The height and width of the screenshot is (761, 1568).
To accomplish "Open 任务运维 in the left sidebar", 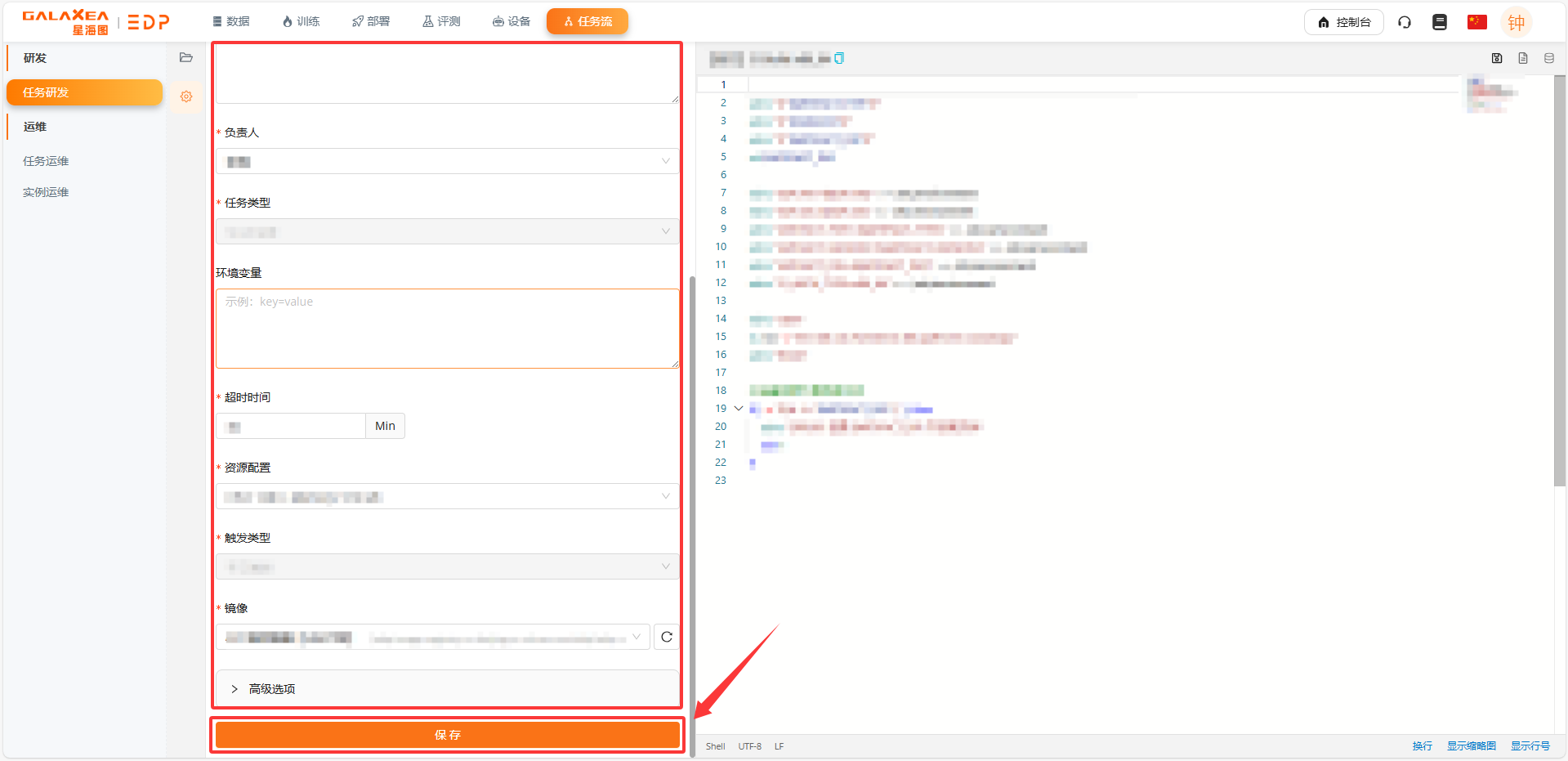I will tap(46, 161).
